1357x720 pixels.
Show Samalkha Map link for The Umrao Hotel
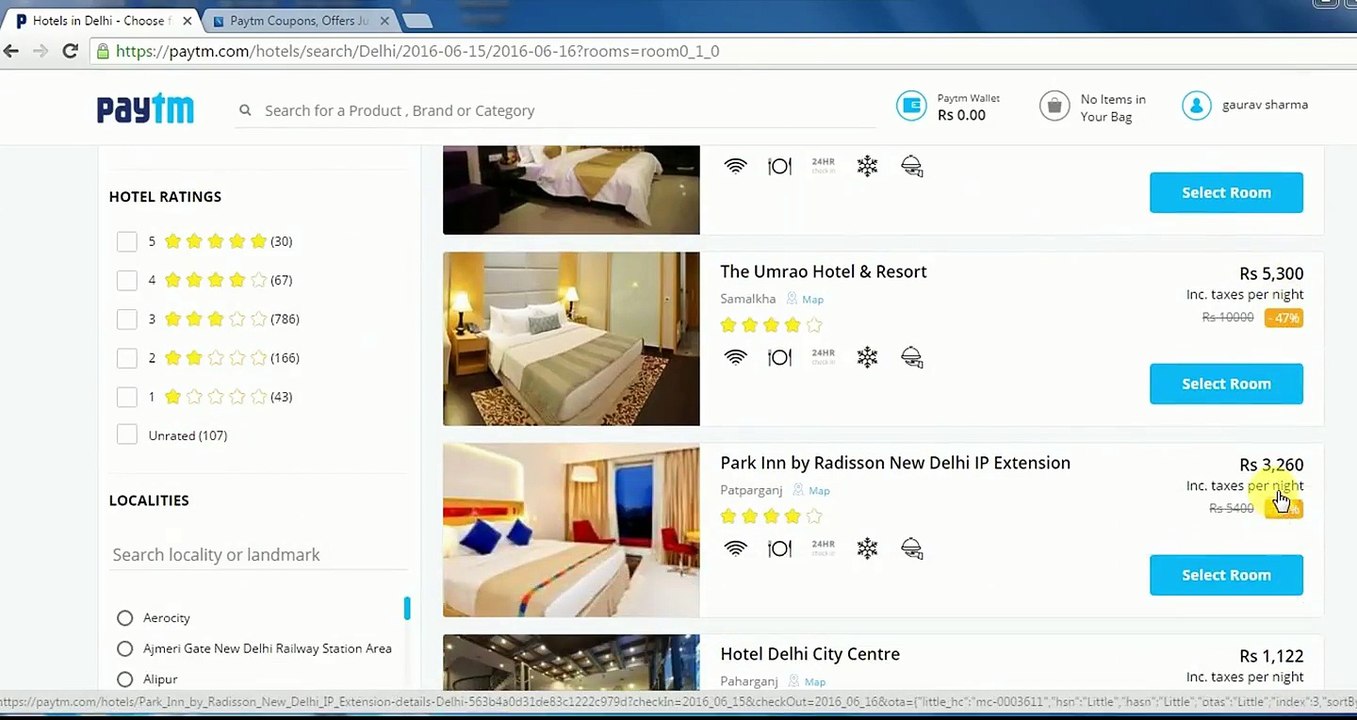tap(811, 300)
